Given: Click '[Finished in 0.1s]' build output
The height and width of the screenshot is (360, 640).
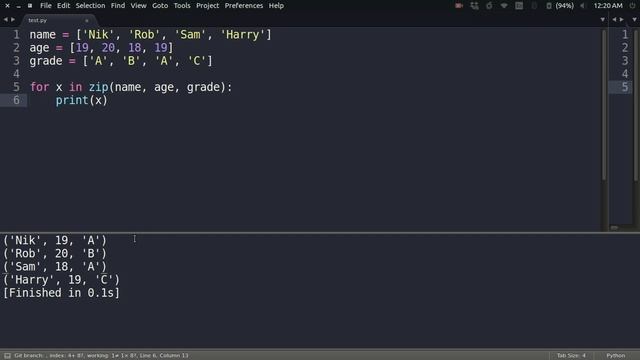Looking at the screenshot, I should pyautogui.click(x=61, y=293).
